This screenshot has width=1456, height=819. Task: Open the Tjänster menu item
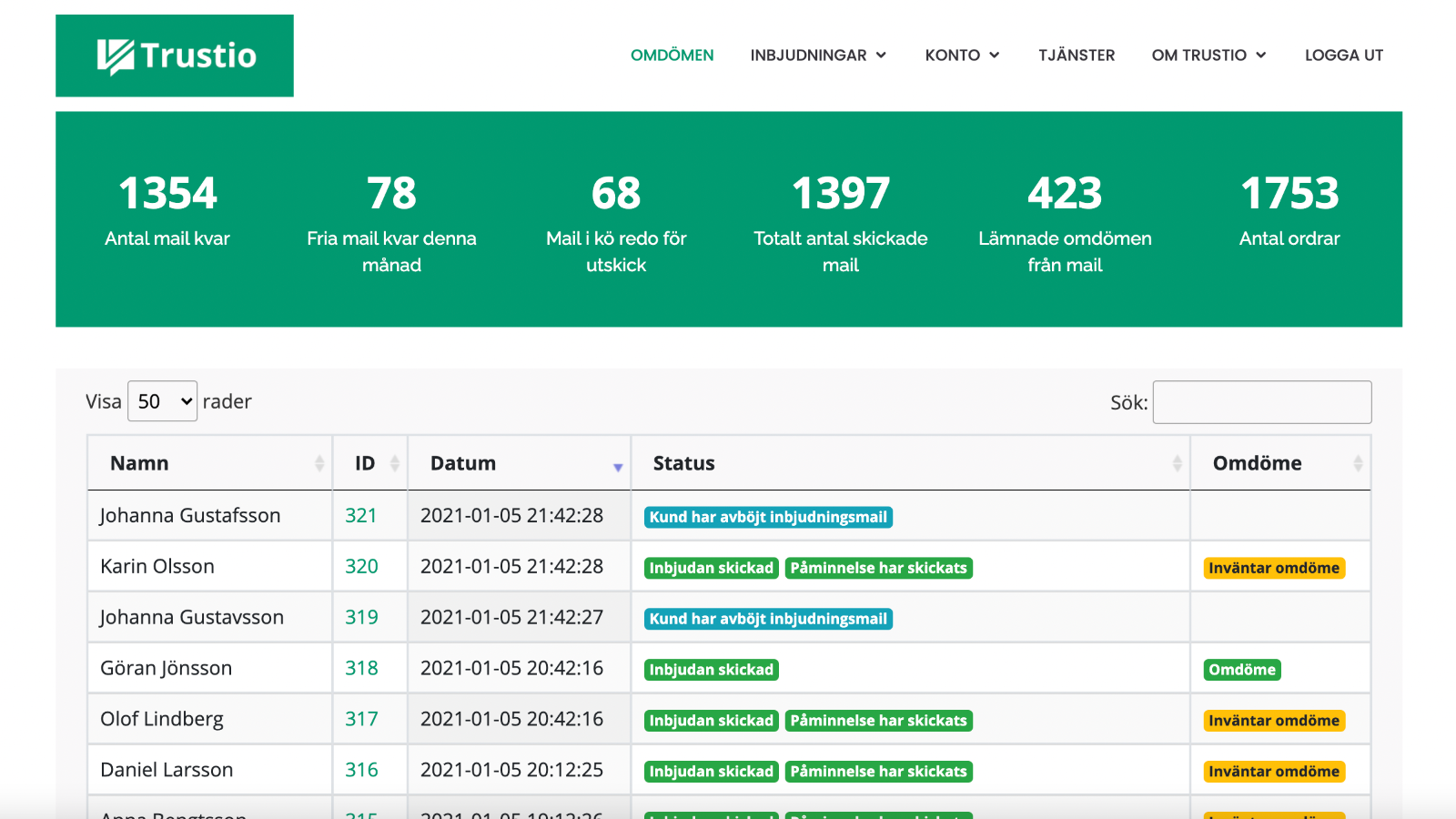coord(1077,56)
